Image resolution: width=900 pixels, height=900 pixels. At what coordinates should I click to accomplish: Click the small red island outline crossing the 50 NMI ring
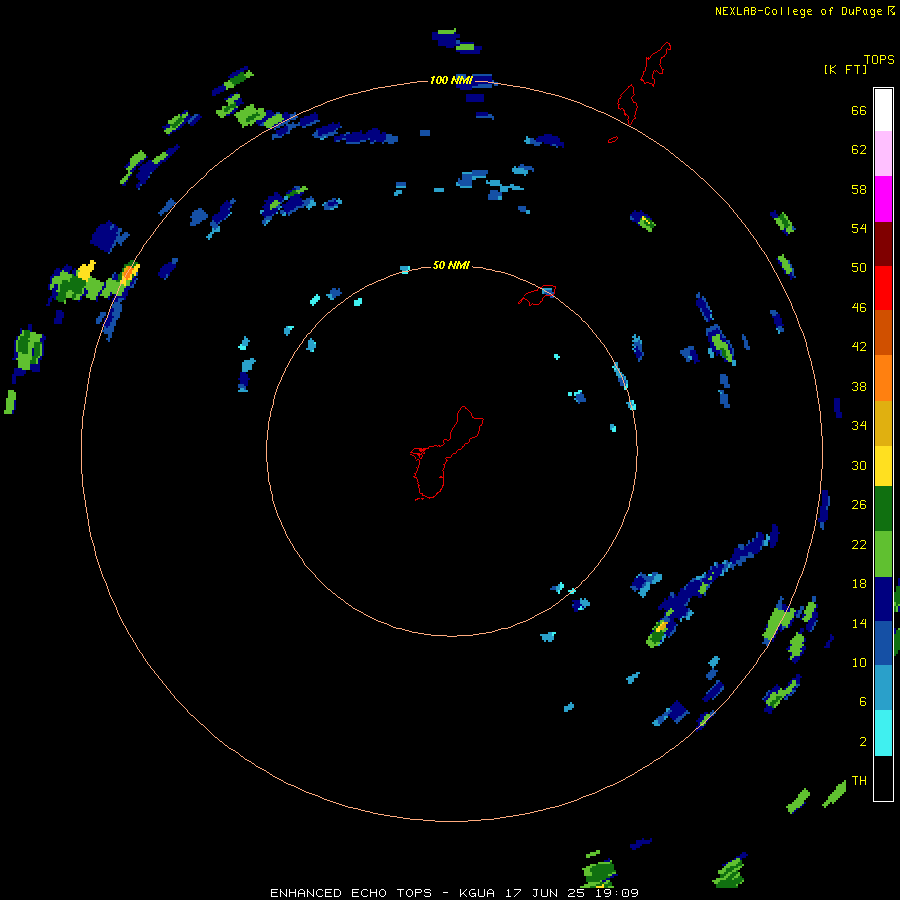537,295
